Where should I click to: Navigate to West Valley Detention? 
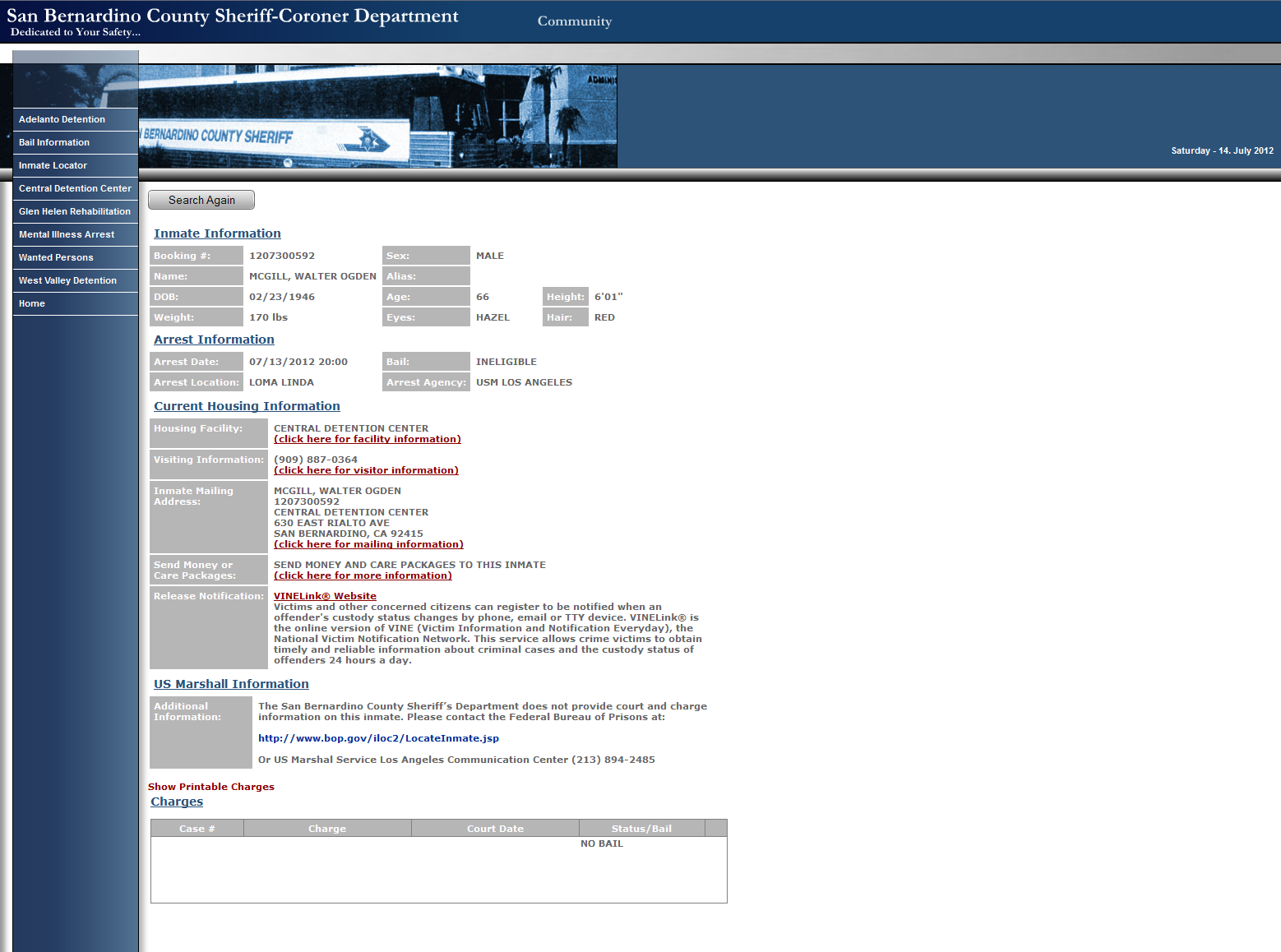67,280
